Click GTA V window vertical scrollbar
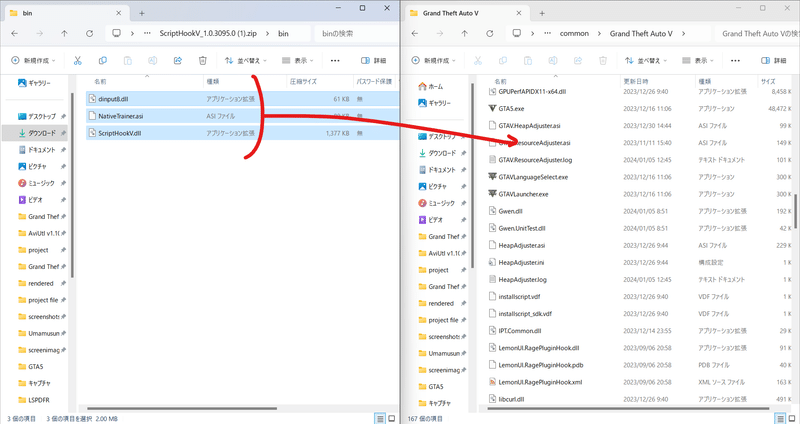 pyautogui.click(x=796, y=211)
